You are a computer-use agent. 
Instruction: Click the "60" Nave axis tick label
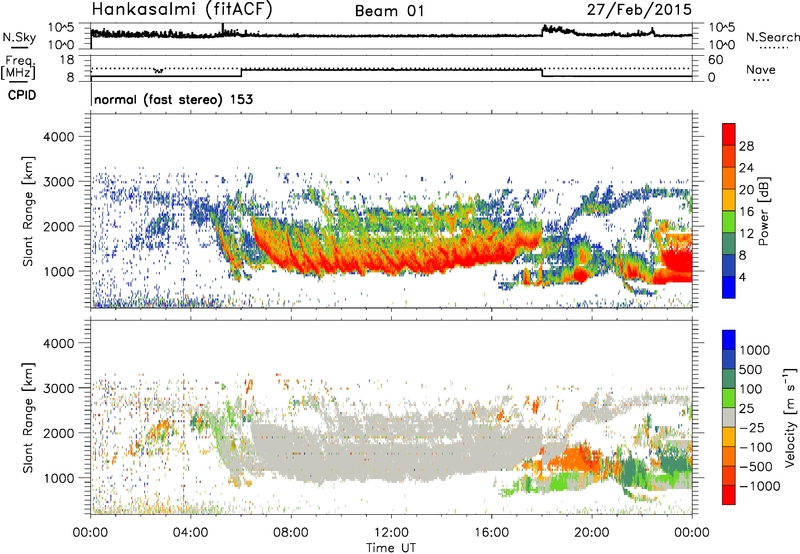pos(715,60)
